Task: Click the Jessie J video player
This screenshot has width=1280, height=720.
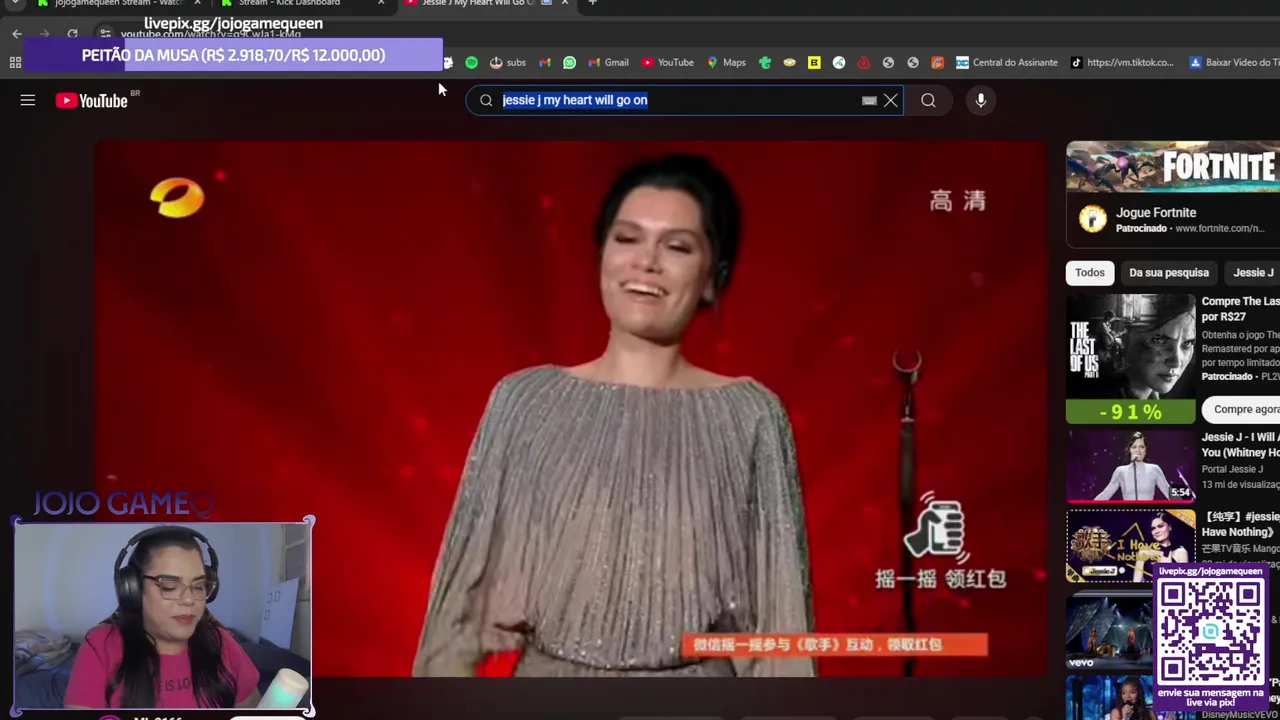Action: pos(571,409)
